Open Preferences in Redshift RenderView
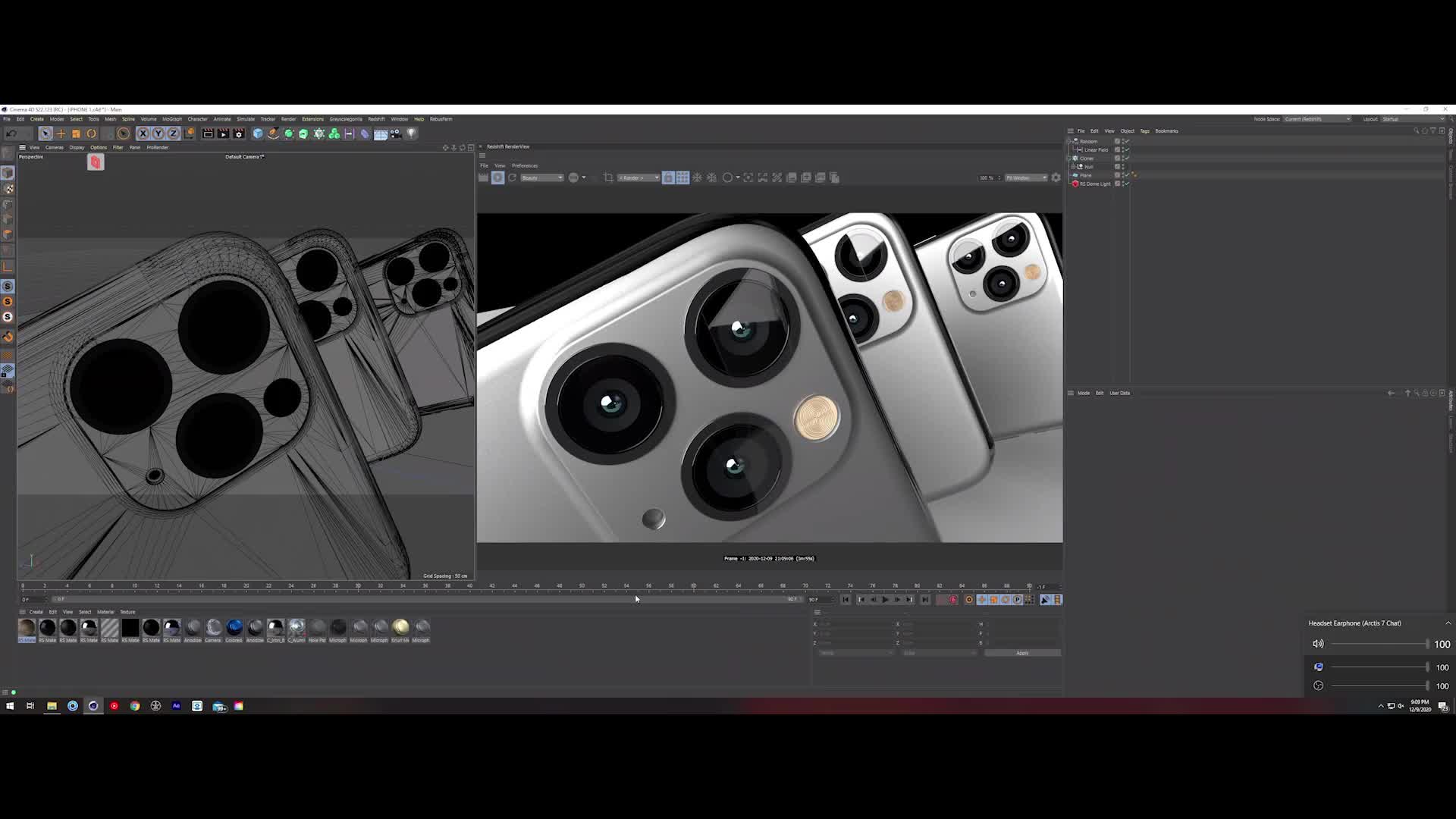The height and width of the screenshot is (819, 1456). [525, 165]
